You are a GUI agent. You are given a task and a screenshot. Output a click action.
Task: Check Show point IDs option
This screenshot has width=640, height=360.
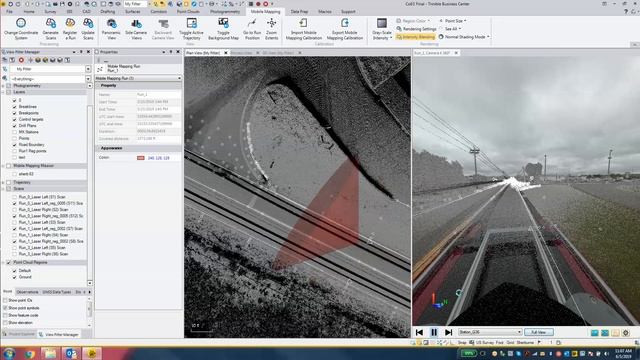click(5, 300)
